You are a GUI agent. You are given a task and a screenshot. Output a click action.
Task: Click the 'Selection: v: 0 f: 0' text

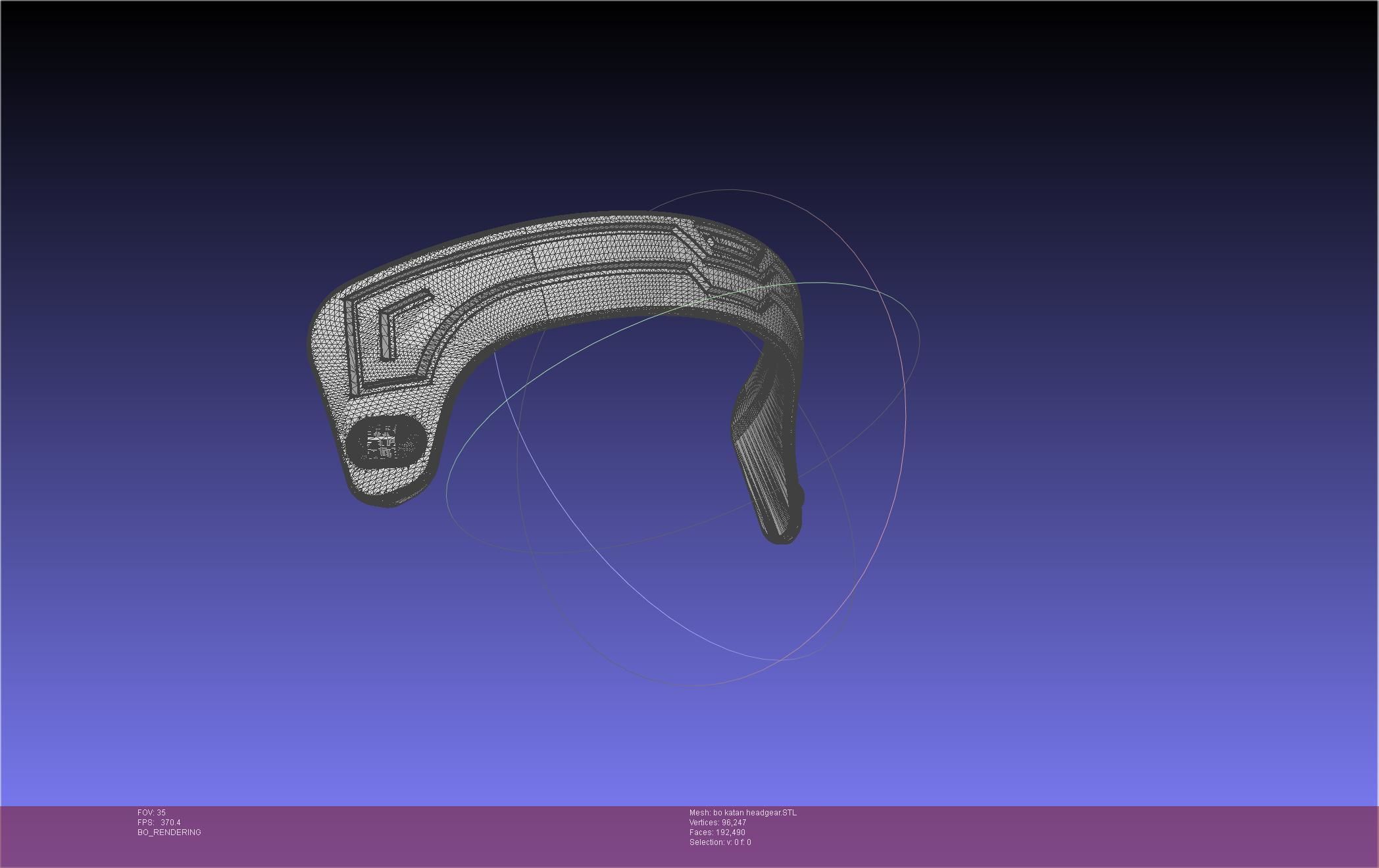click(x=720, y=842)
